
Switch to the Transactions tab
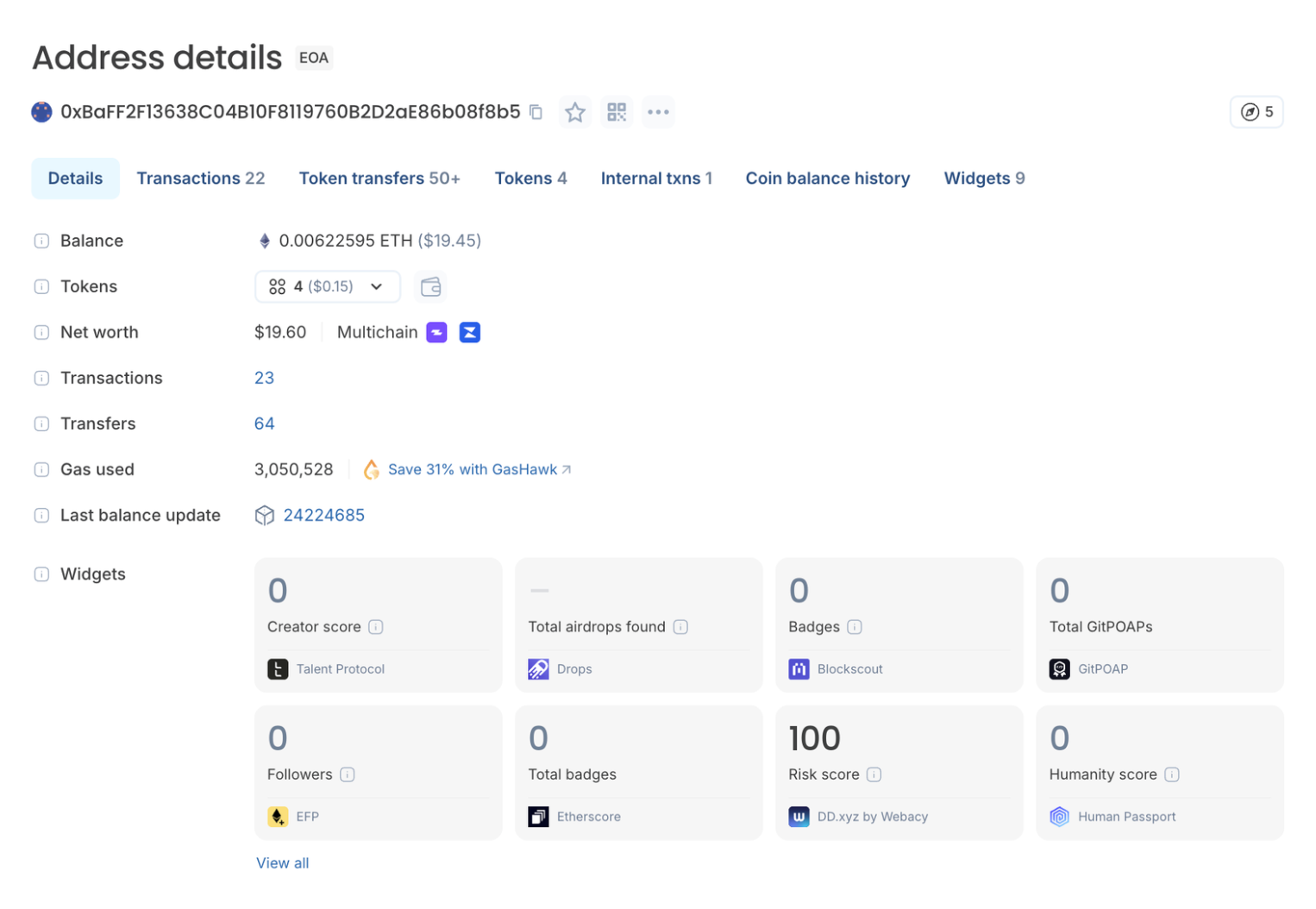tap(201, 179)
